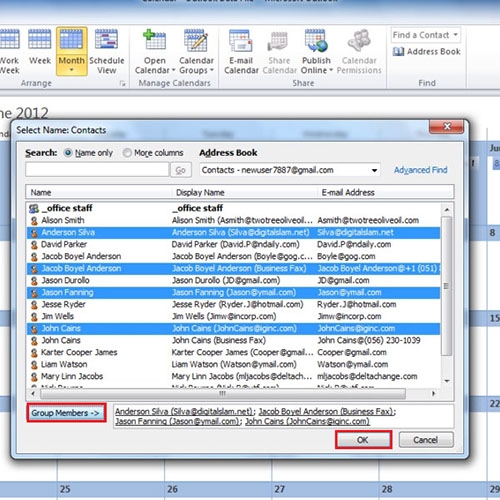Open the Address Book
500x500 pixels.
(x=427, y=52)
